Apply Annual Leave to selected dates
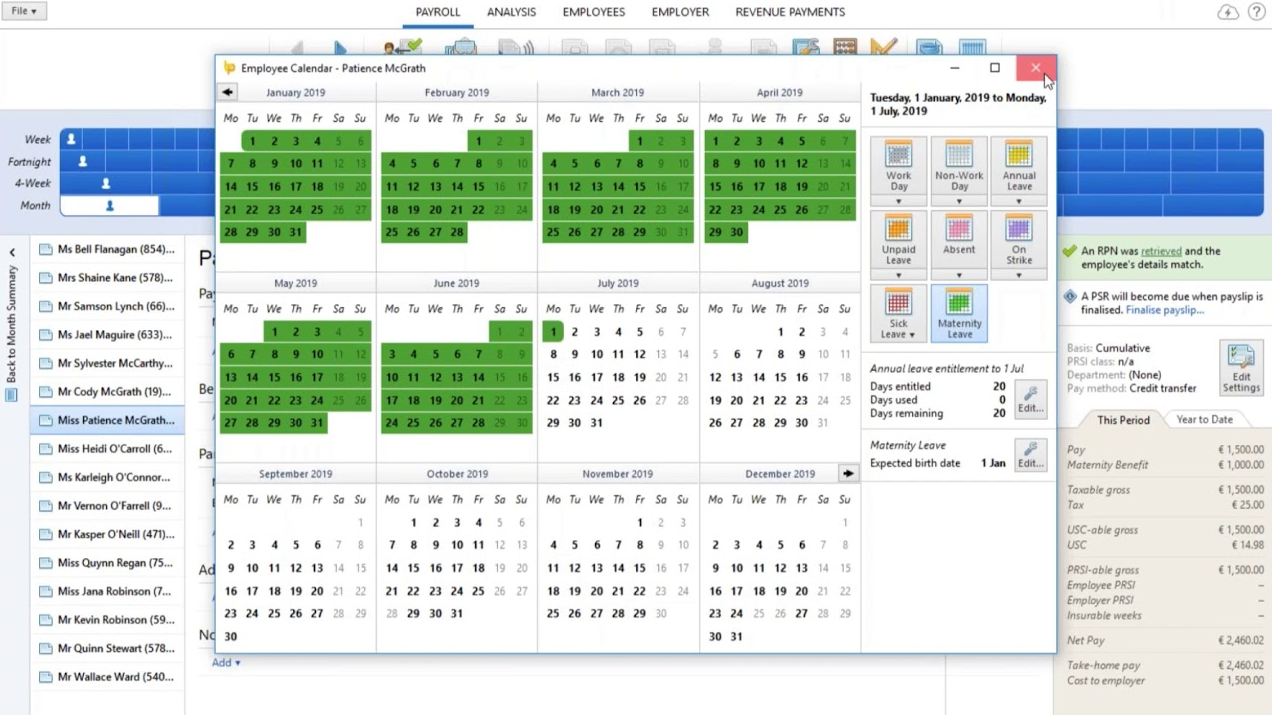The image size is (1272, 715). (1018, 165)
